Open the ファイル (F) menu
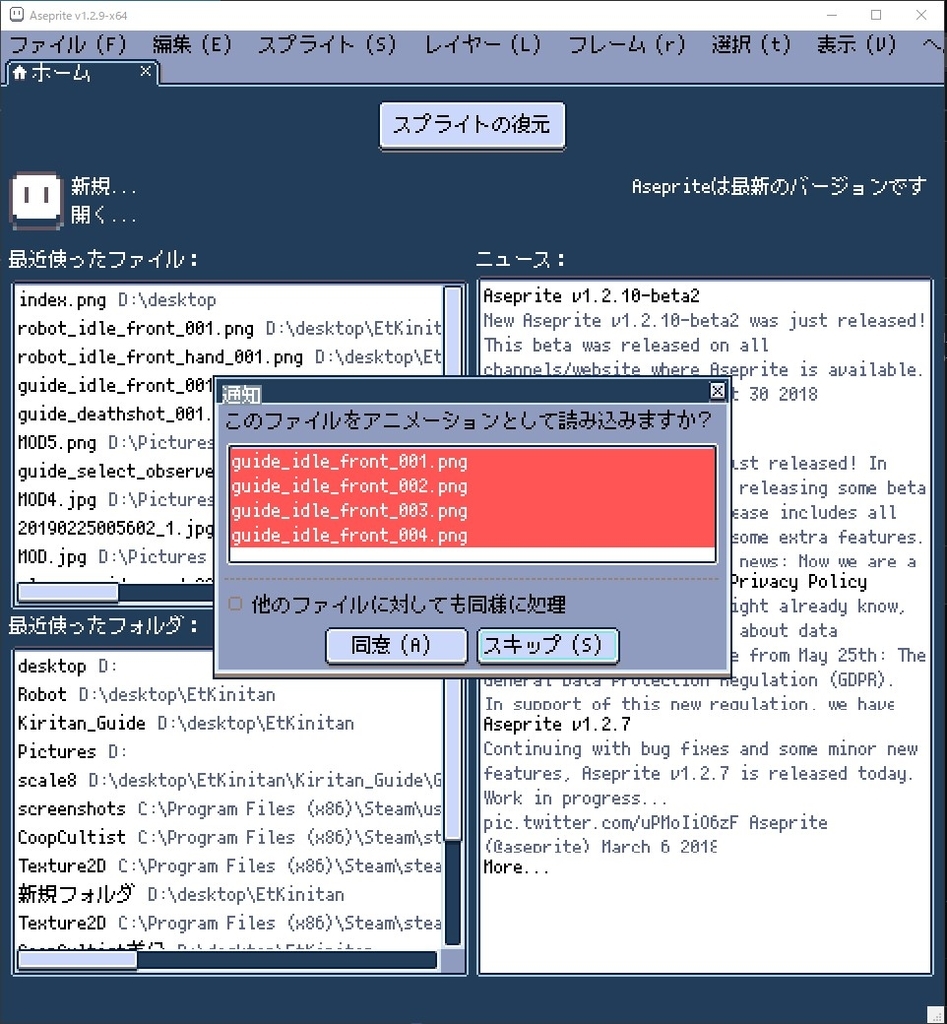 (x=68, y=45)
